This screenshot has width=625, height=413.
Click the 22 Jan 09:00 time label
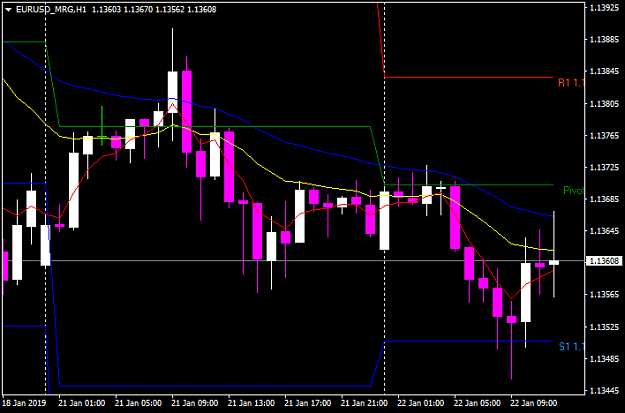[x=534, y=403]
